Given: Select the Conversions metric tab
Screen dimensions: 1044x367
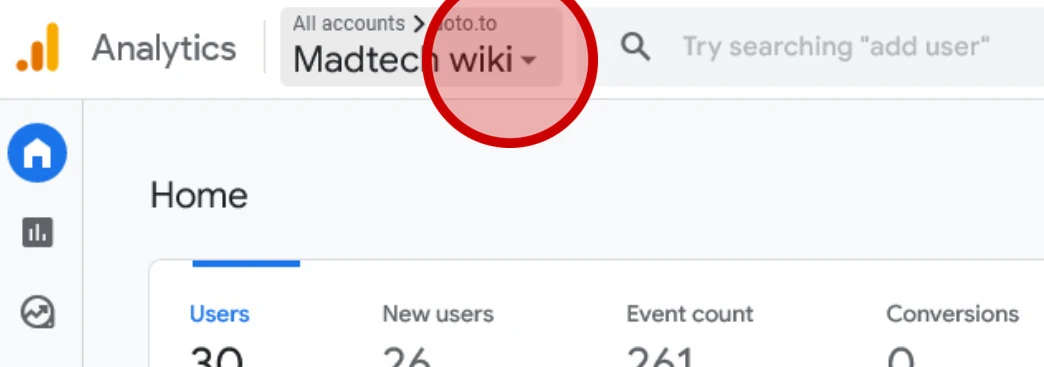Looking at the screenshot, I should [x=952, y=314].
